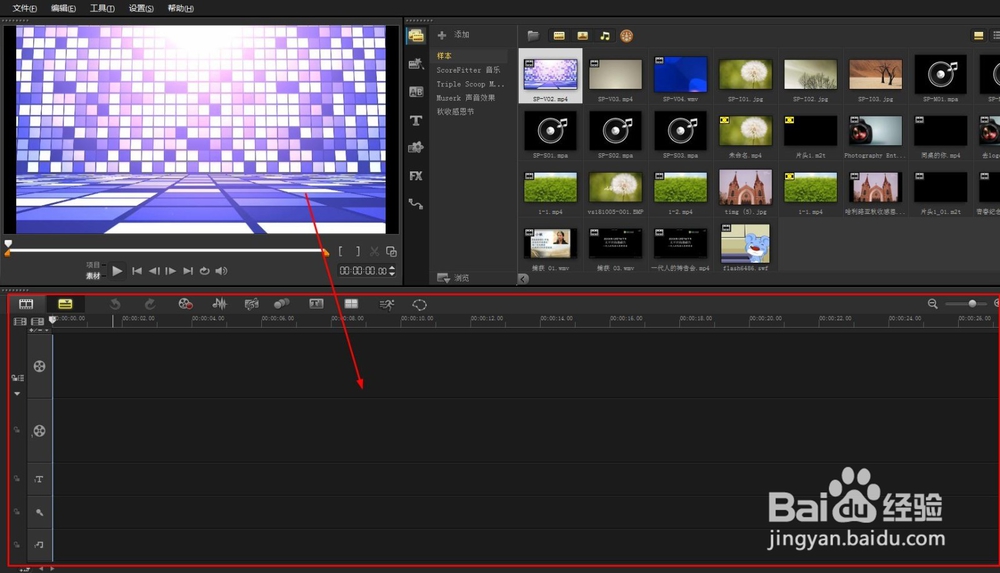The height and width of the screenshot is (573, 1000).
Task: Click the Undo arrow on timeline toolbar
Action: [x=115, y=304]
